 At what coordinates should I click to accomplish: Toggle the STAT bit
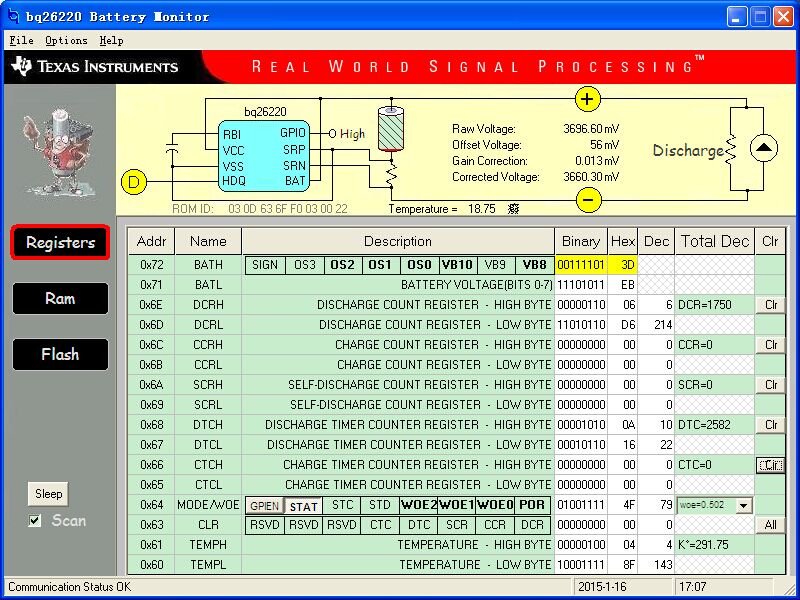[303, 506]
